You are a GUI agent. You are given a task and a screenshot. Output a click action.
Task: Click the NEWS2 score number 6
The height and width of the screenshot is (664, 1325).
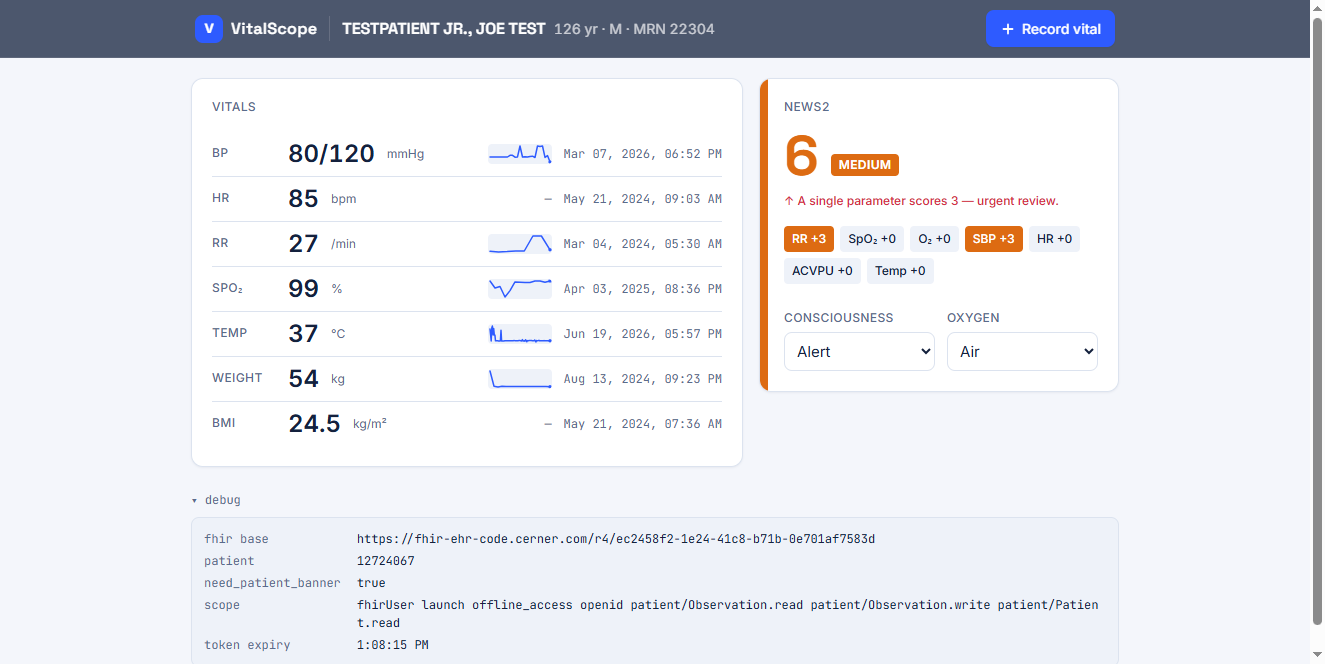(x=801, y=156)
